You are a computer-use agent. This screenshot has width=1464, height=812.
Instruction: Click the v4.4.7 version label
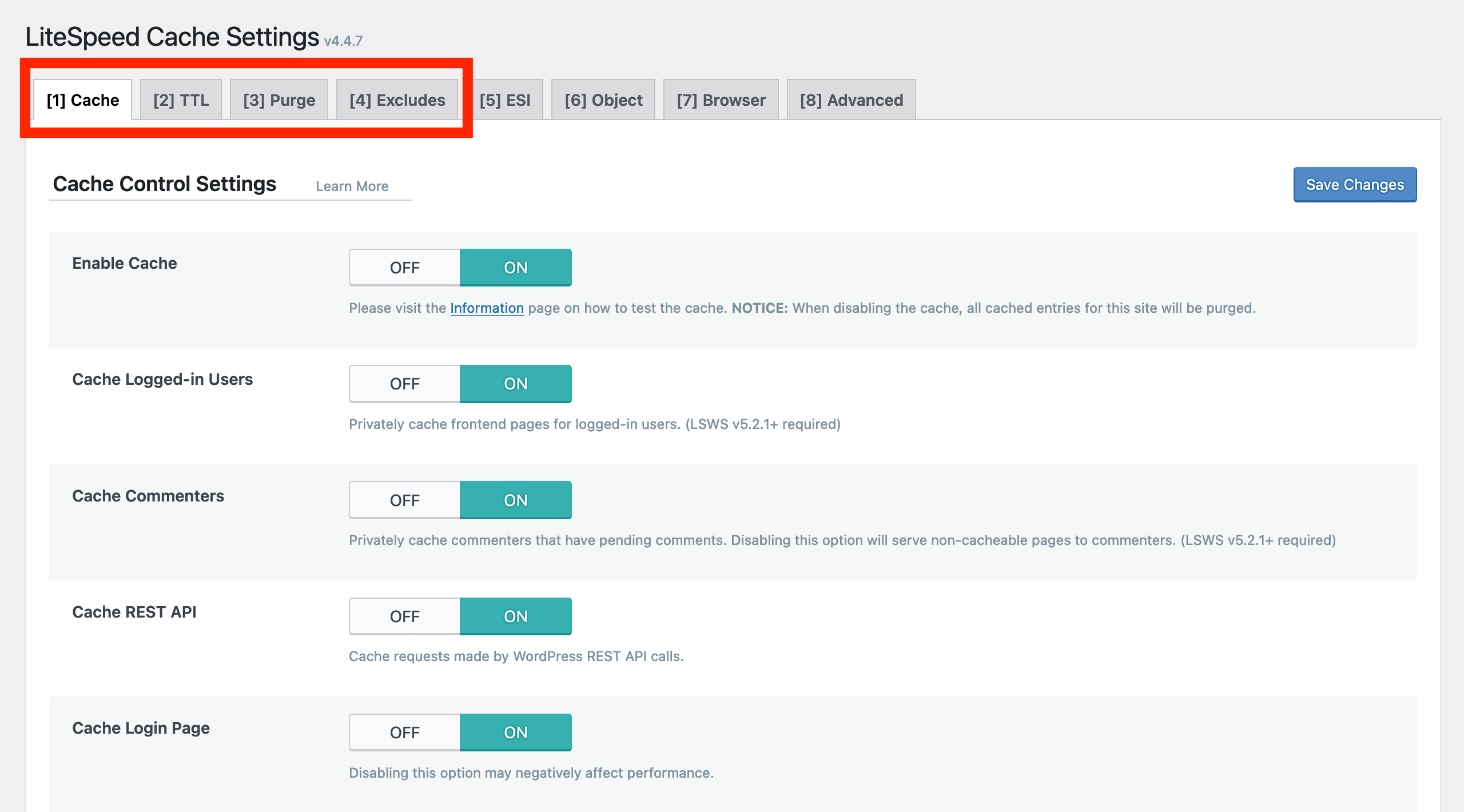click(x=343, y=41)
